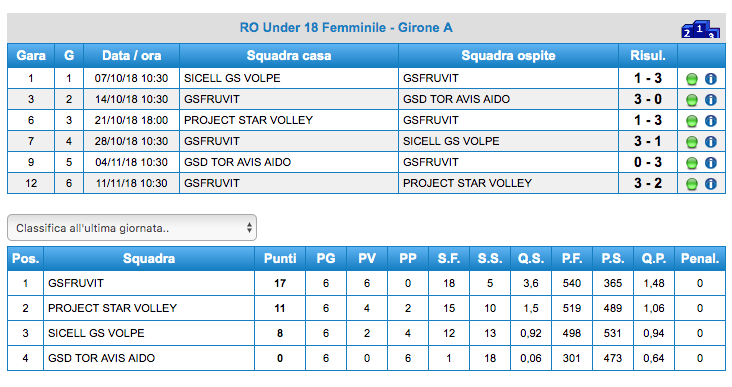
Task: Click the podium ranking icon in header
Action: 700,29
